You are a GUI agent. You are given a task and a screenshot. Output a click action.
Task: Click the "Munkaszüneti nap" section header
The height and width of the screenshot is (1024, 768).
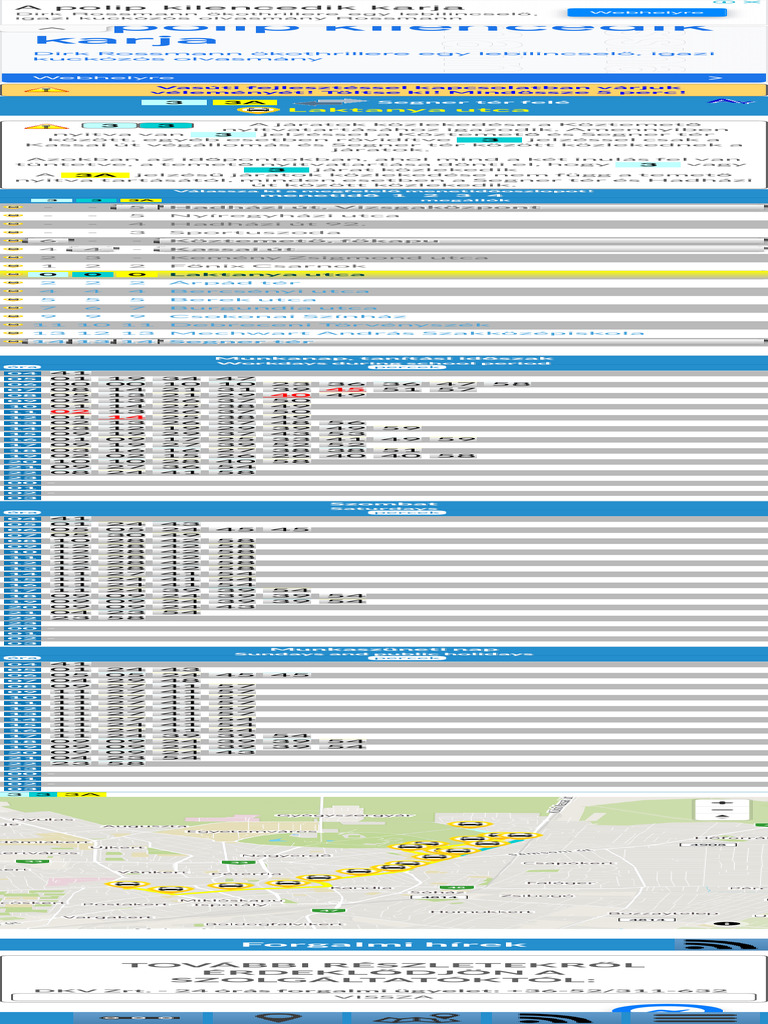click(x=384, y=649)
